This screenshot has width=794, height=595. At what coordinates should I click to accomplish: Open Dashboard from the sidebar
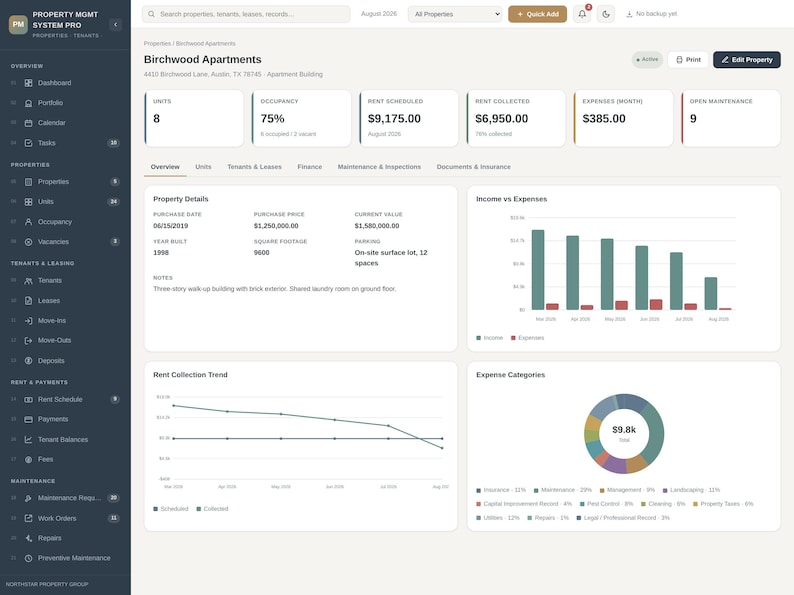click(x=65, y=83)
